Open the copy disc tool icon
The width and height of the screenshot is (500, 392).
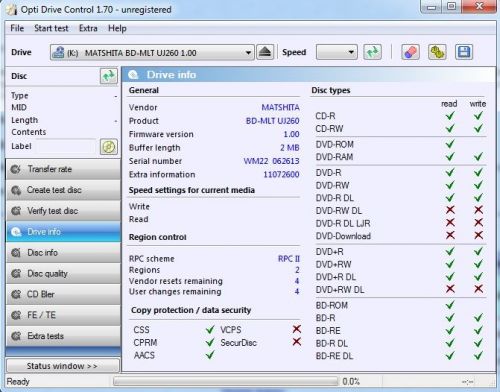(437, 52)
